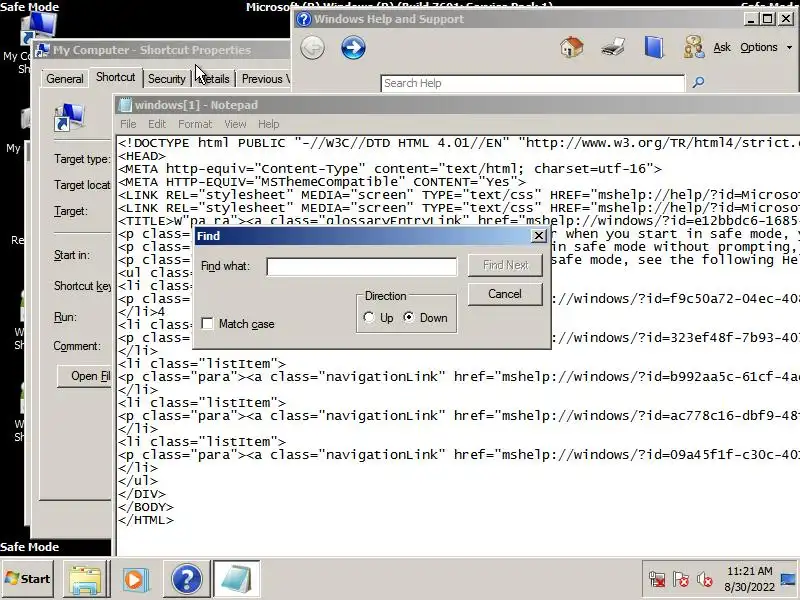The width and height of the screenshot is (800, 600).
Task: Tick the Match case checkbox
Action: click(x=207, y=323)
